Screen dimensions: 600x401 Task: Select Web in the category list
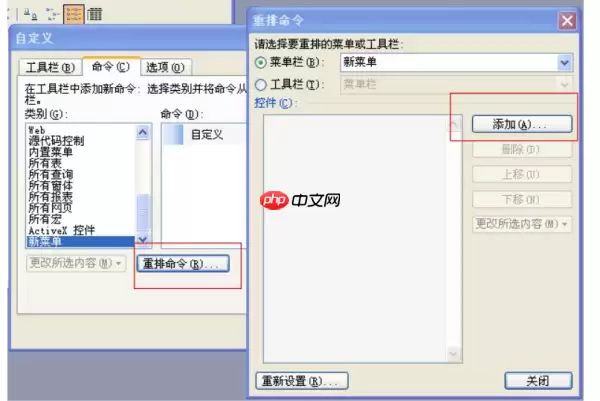tap(81, 130)
